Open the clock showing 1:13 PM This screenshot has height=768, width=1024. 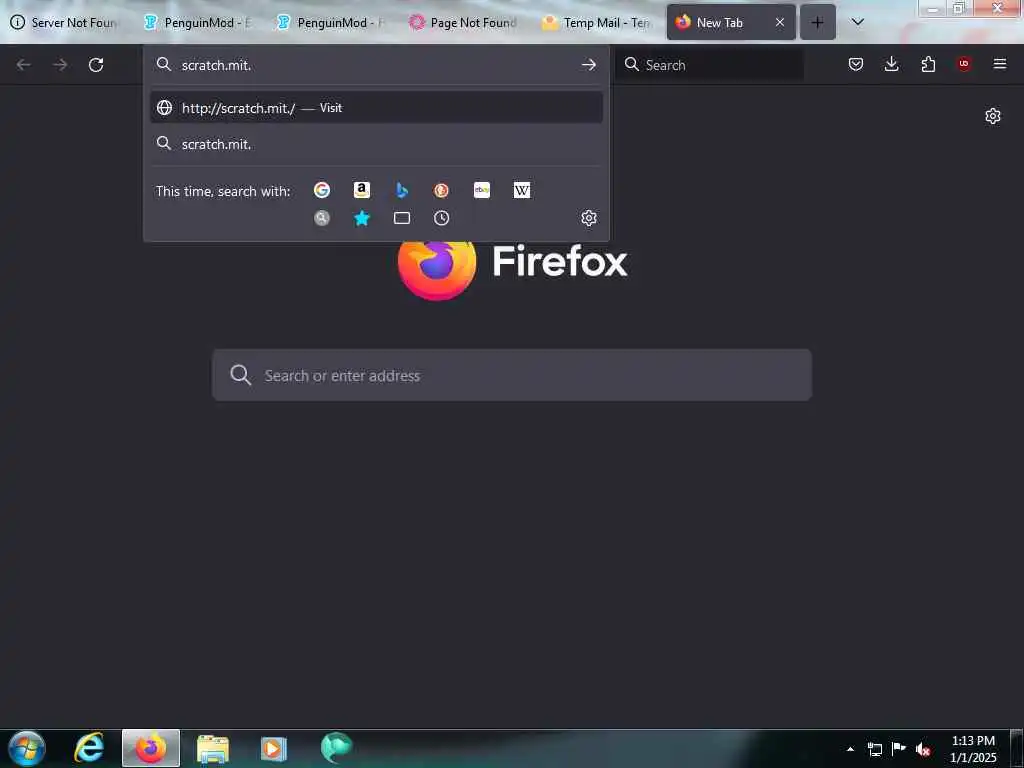click(x=973, y=749)
